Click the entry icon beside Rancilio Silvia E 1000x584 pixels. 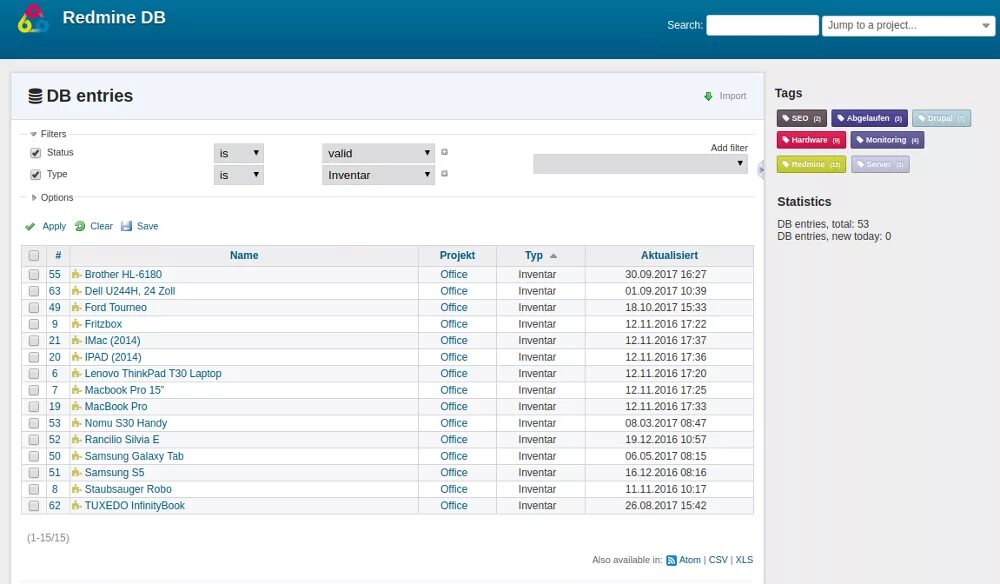77,439
